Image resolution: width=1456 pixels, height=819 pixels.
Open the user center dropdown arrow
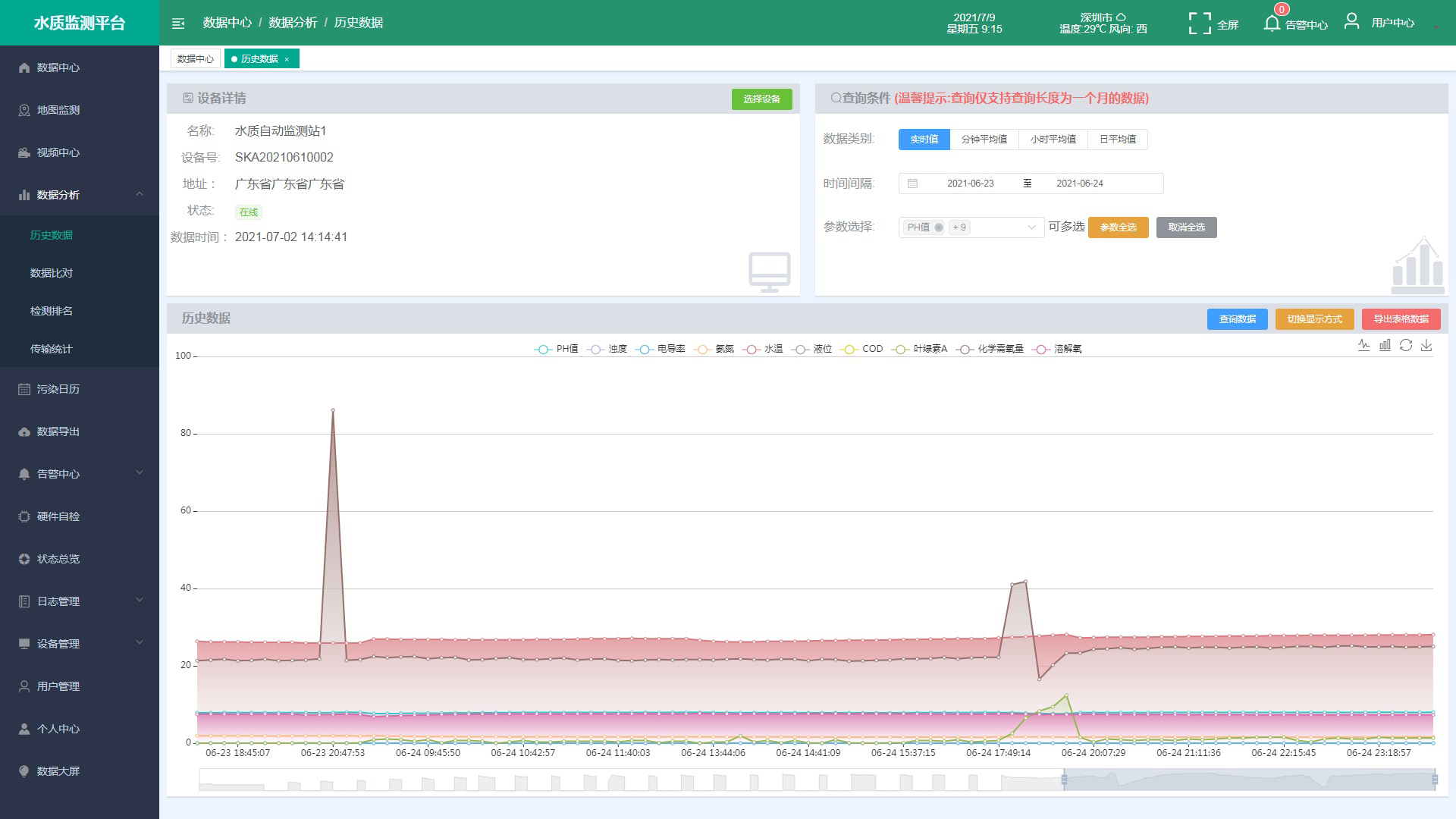point(1436,28)
